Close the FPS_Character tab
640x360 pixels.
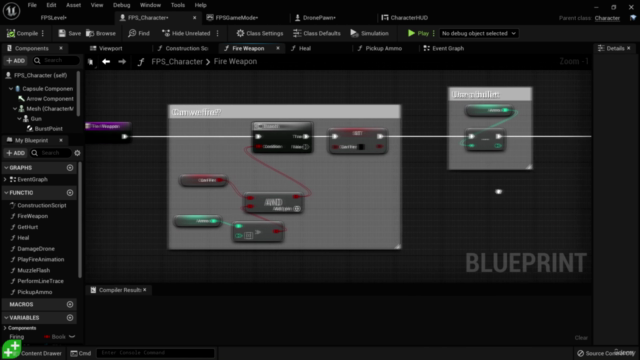coord(195,18)
